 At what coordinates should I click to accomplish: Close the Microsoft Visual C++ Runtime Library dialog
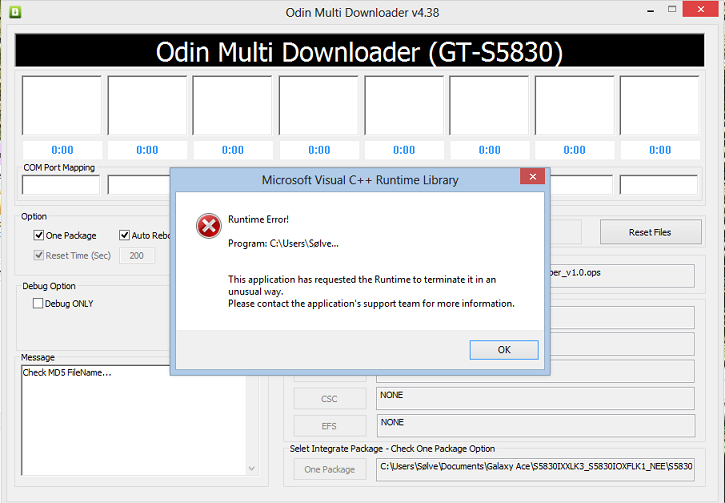(532, 176)
